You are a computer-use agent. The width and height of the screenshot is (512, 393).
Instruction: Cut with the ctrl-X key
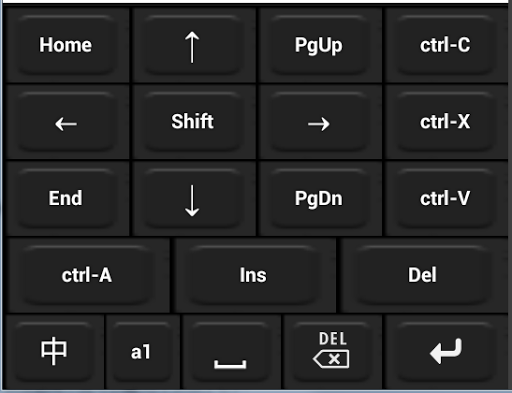[x=446, y=122]
